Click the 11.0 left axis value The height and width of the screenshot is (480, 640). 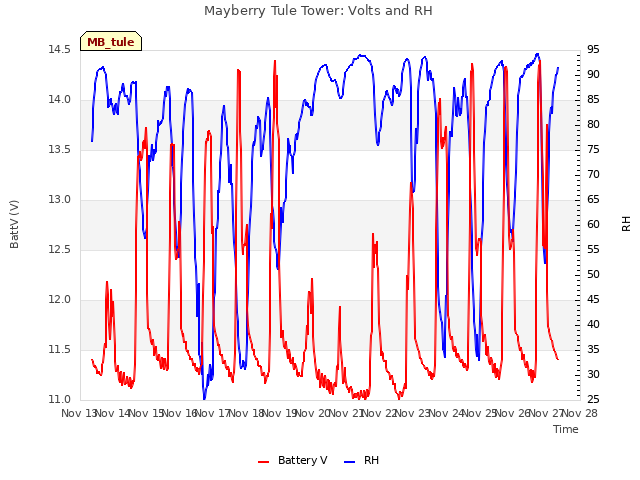(60, 399)
